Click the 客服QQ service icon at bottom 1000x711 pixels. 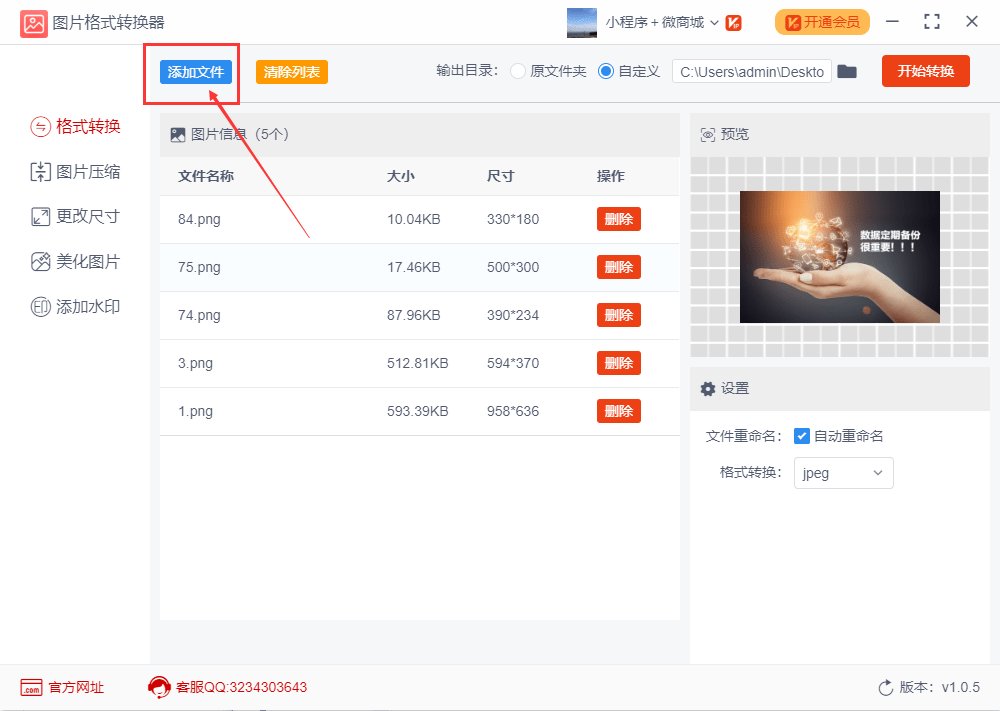click(158, 687)
